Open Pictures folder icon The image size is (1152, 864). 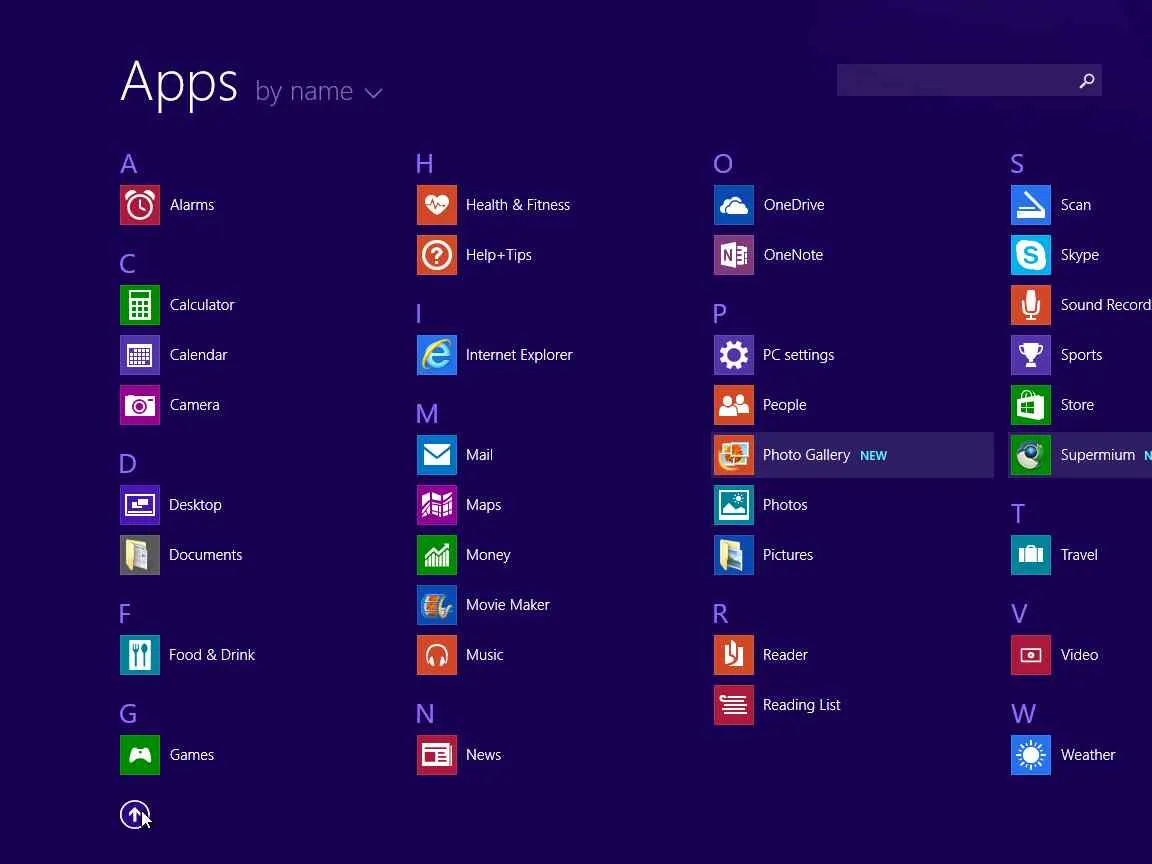click(733, 555)
